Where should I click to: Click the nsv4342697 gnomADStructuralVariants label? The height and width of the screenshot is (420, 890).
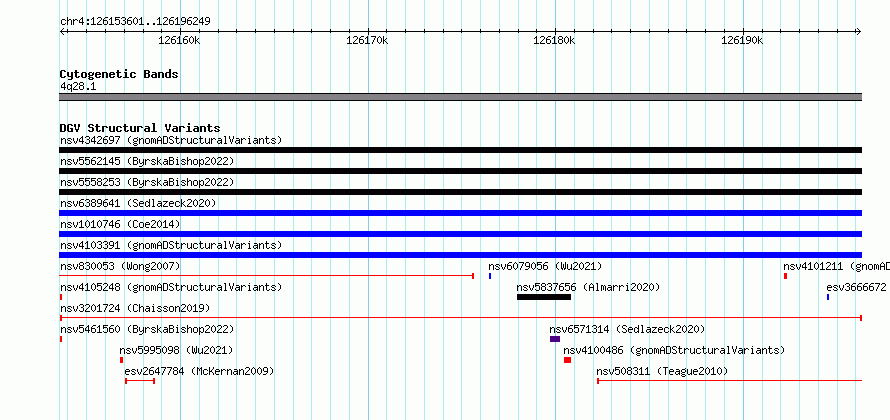pyautogui.click(x=171, y=140)
